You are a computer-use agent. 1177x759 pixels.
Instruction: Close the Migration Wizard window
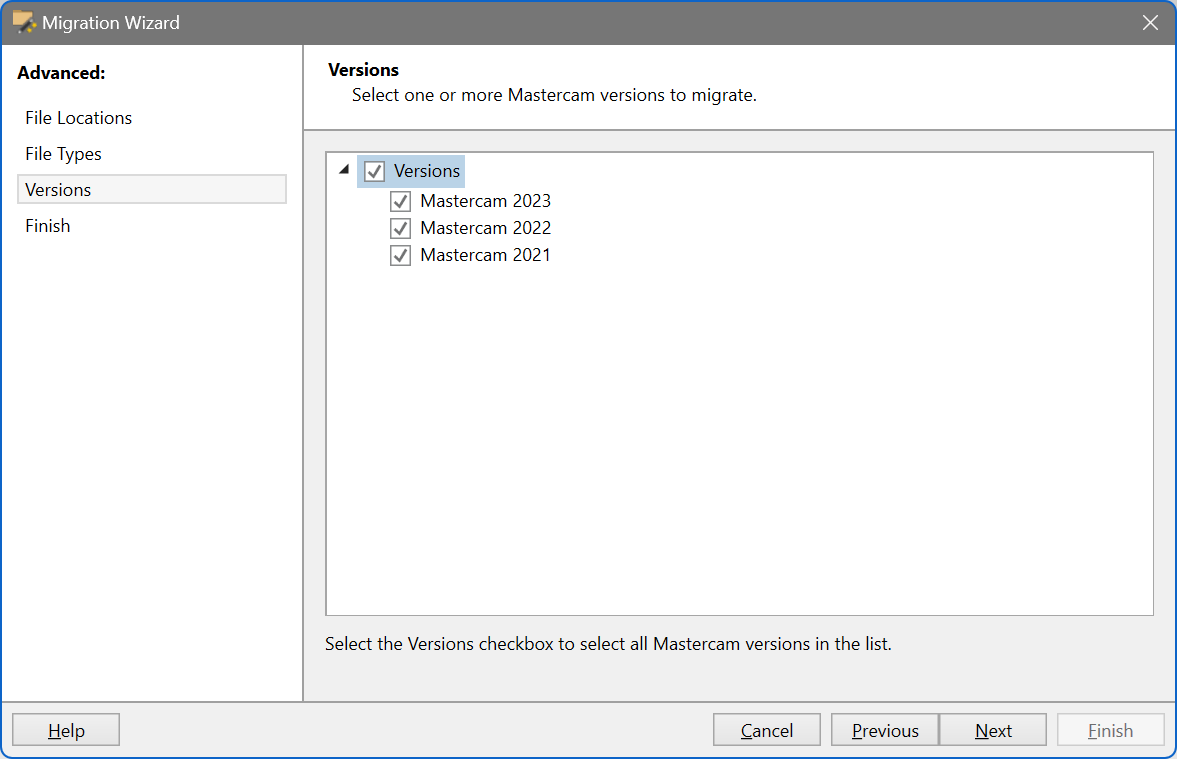[x=1150, y=23]
